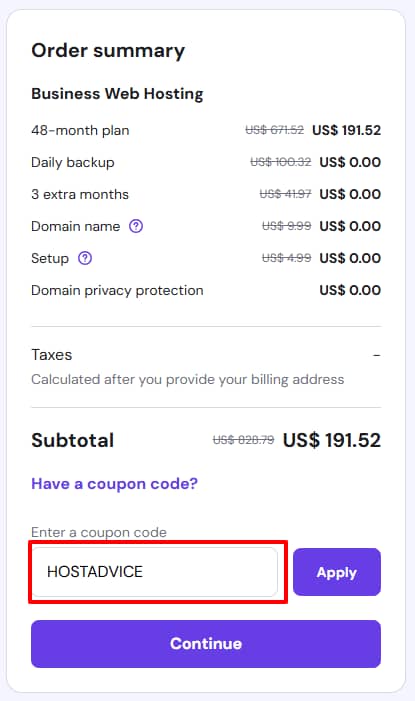415x701 pixels.
Task: Click the Domain name text label
Action: (76, 226)
